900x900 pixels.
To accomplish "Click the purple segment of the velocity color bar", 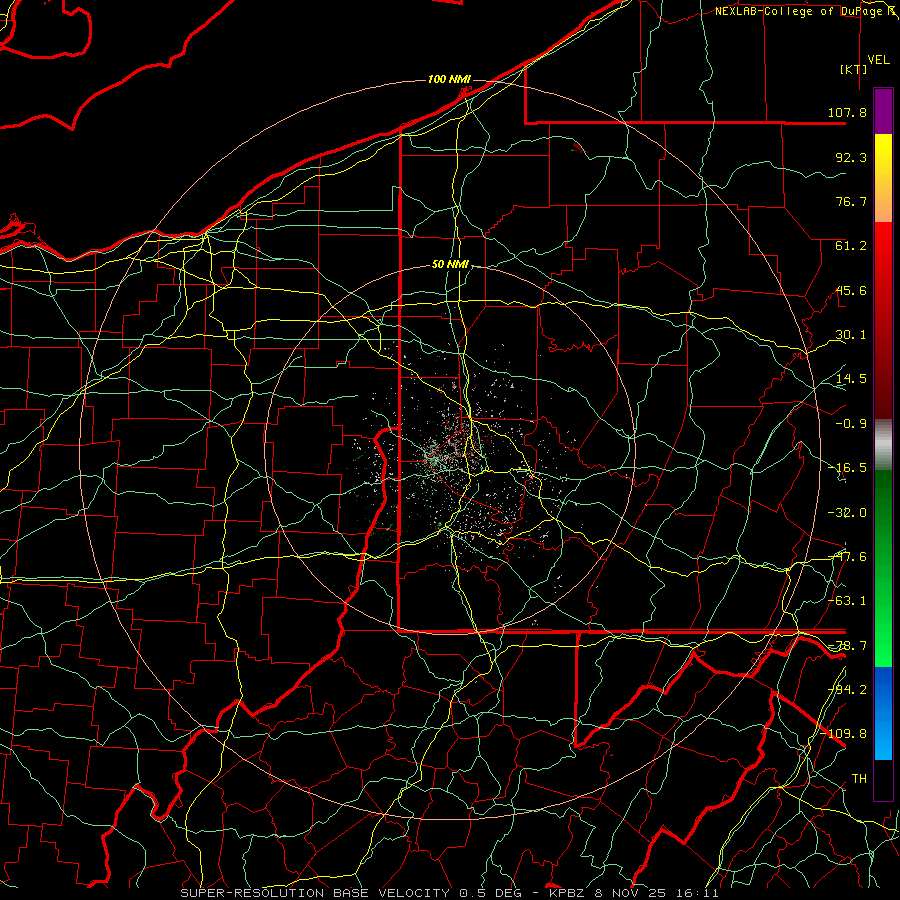I will pos(883,111).
